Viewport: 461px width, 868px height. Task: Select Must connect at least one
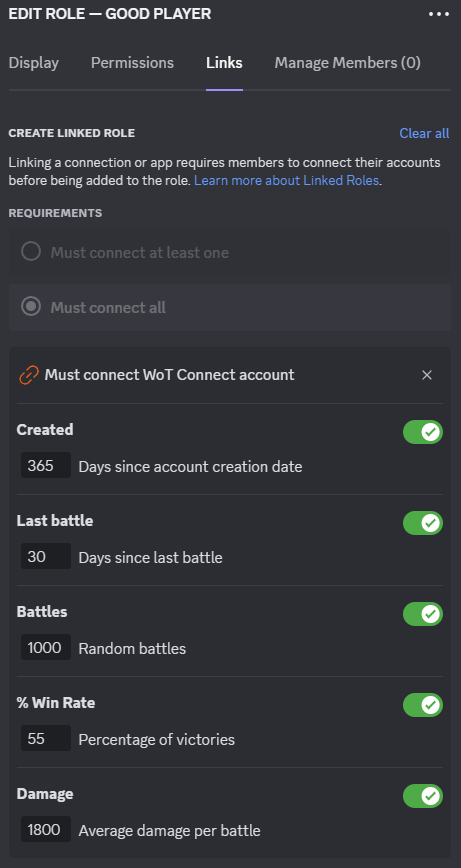pyautogui.click(x=230, y=252)
